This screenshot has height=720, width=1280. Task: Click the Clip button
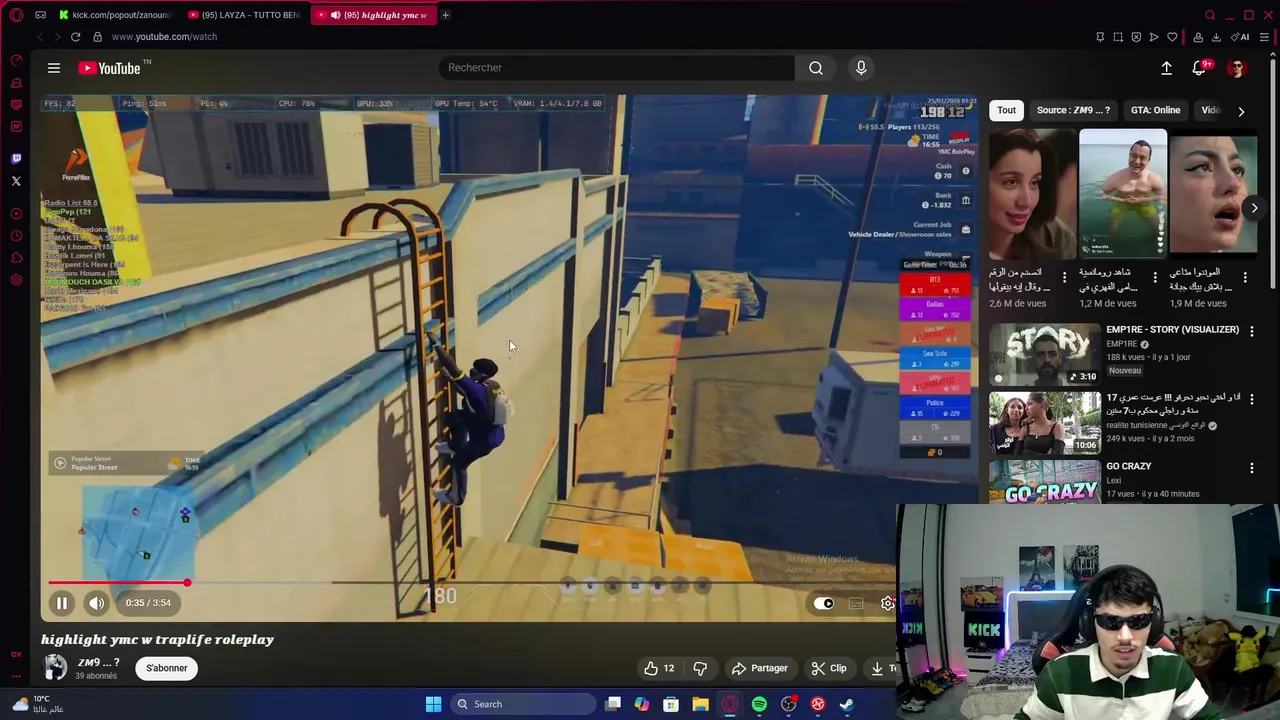click(829, 668)
